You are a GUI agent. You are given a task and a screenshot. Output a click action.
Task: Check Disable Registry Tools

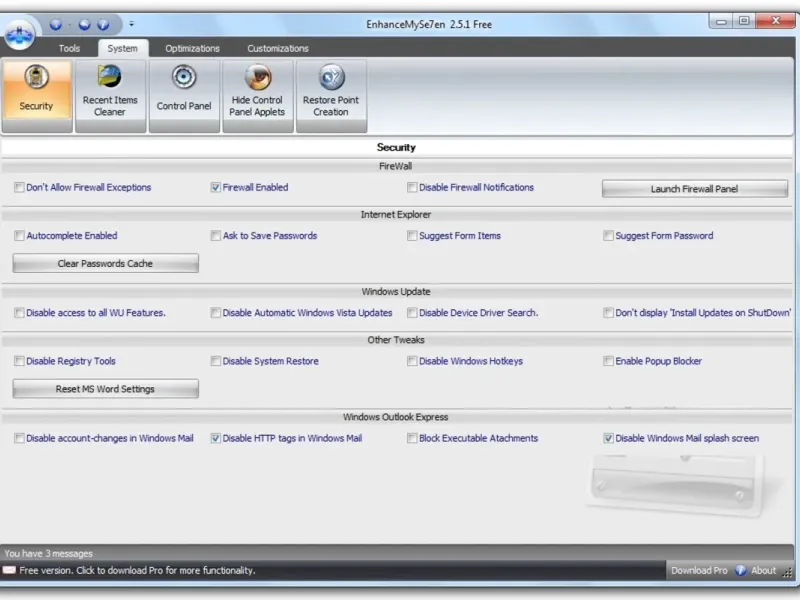19,361
